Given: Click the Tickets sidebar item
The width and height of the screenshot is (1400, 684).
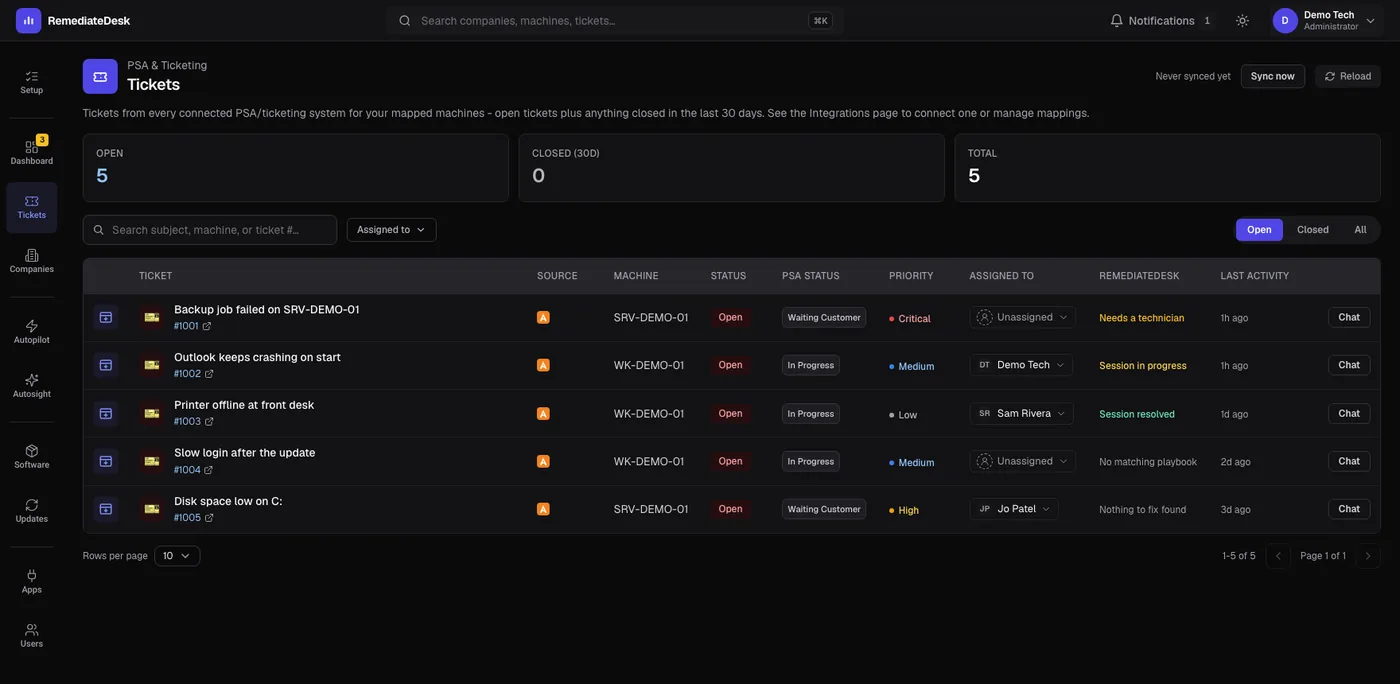Looking at the screenshot, I should tap(32, 207).
